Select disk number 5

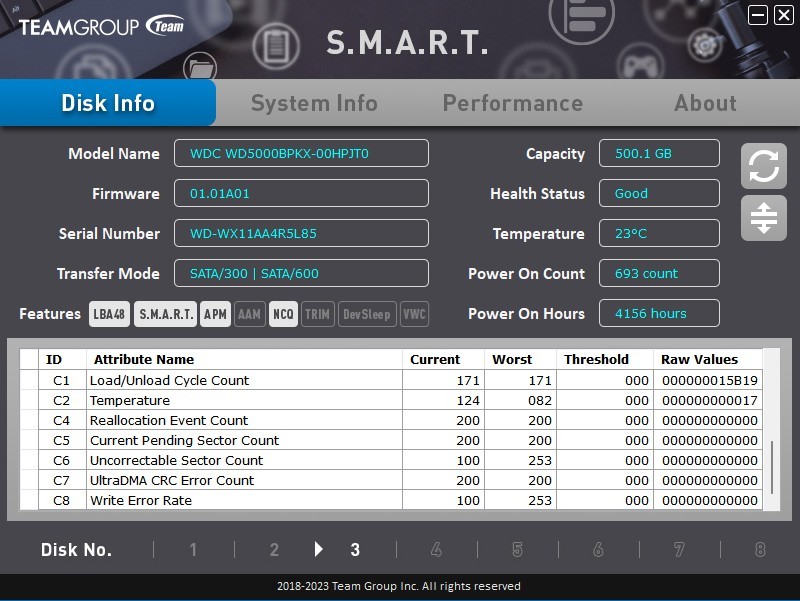pos(517,549)
